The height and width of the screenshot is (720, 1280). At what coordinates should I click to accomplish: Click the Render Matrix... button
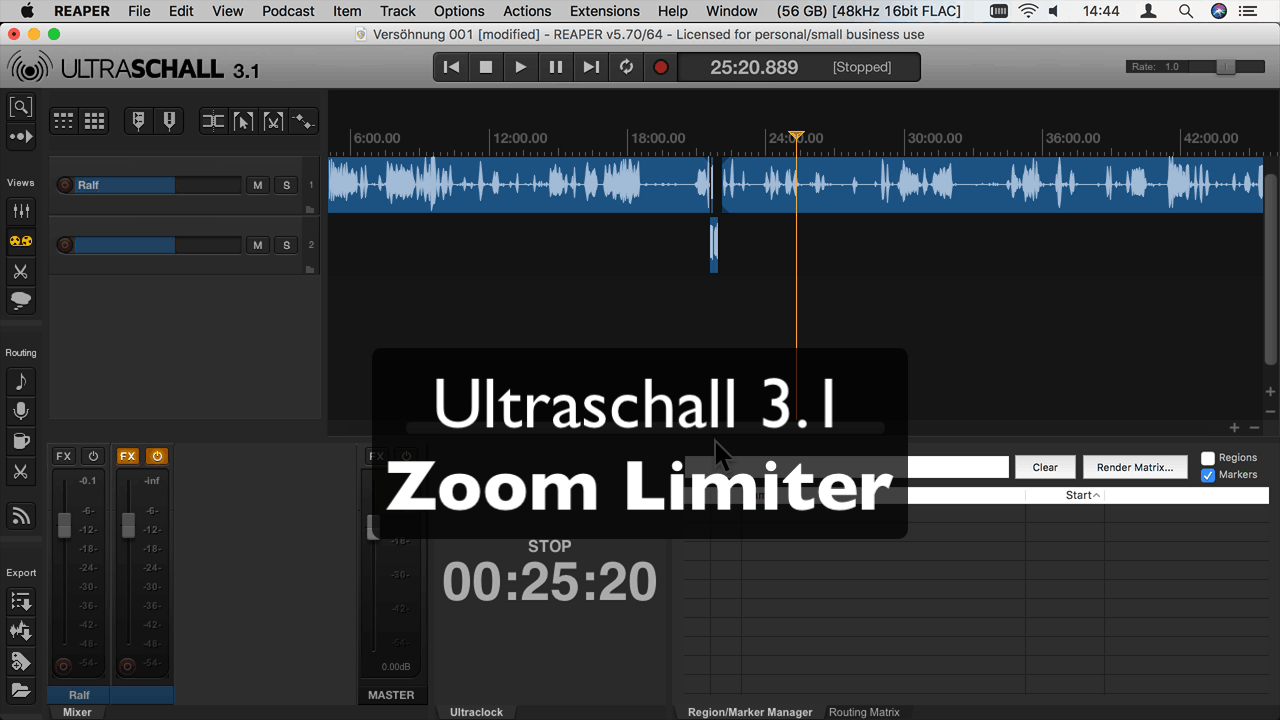pos(1134,467)
